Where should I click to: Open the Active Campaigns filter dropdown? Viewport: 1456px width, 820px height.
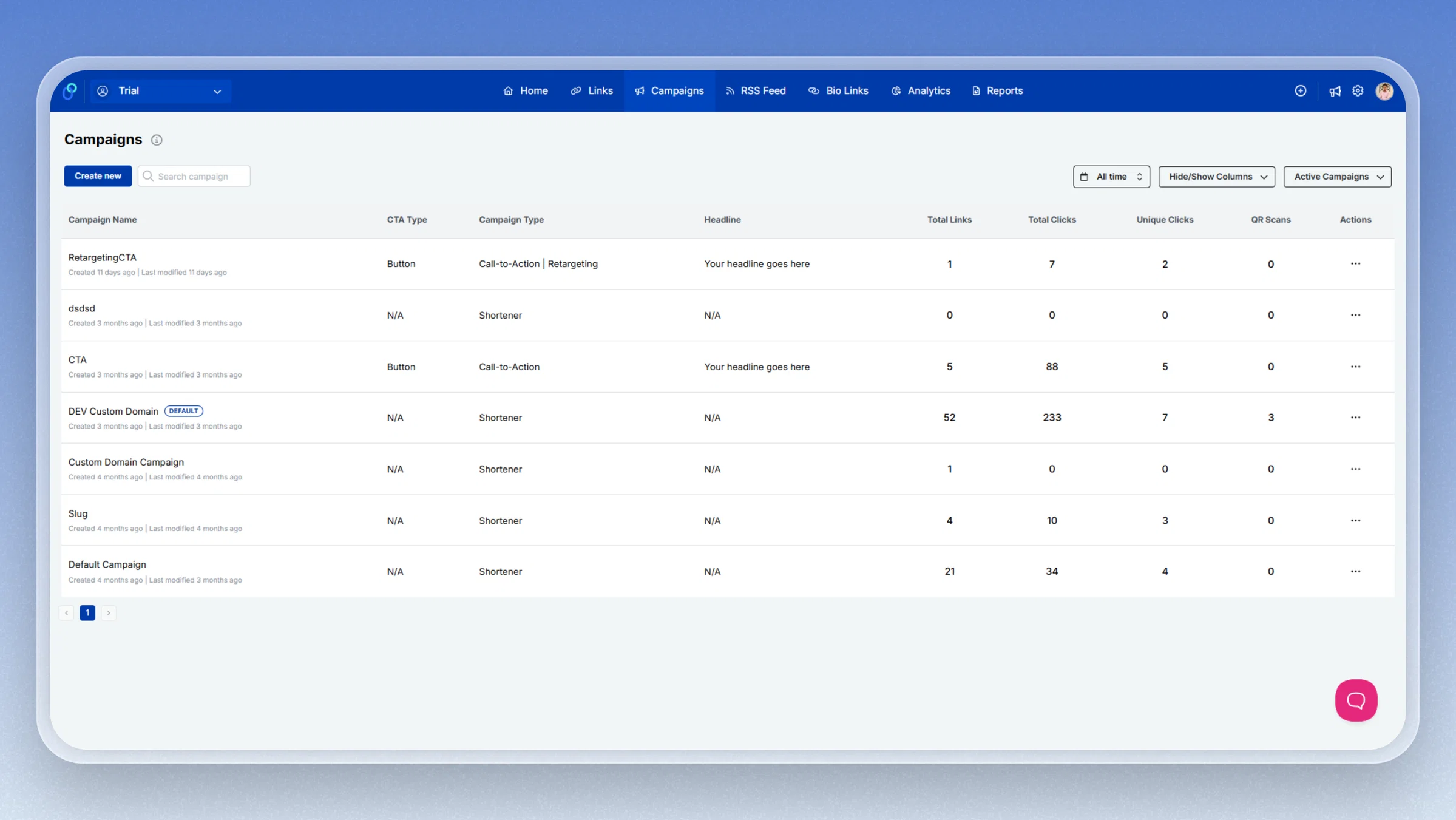click(1337, 177)
